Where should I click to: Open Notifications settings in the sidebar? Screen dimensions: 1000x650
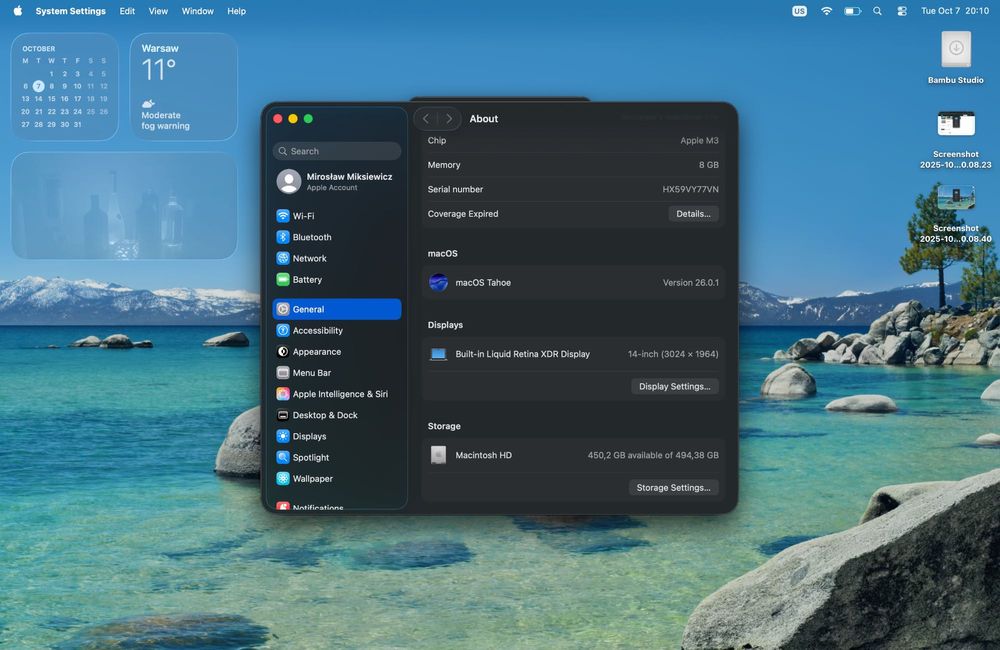pyautogui.click(x=337, y=506)
